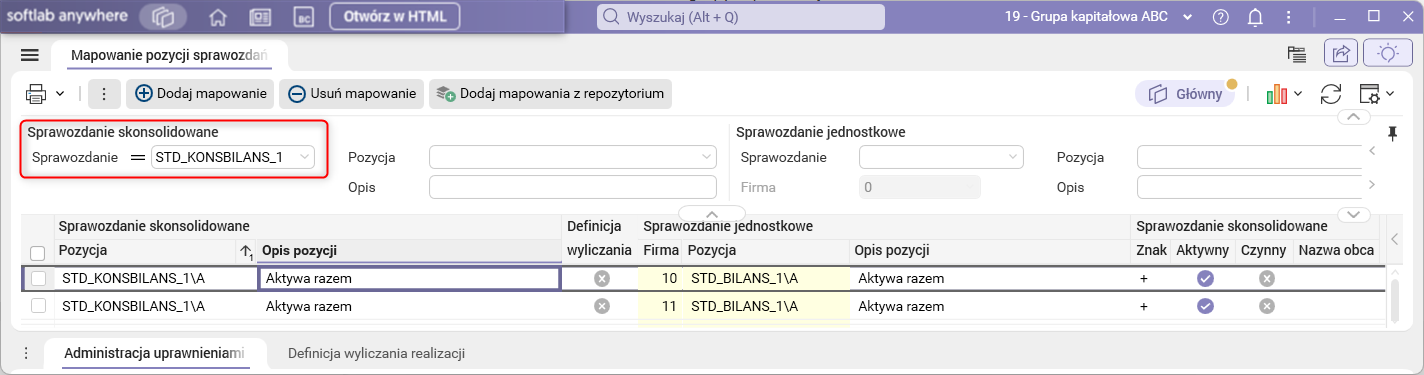
Task: Click Dodaj mapowania z repozytorium
Action: (550, 94)
